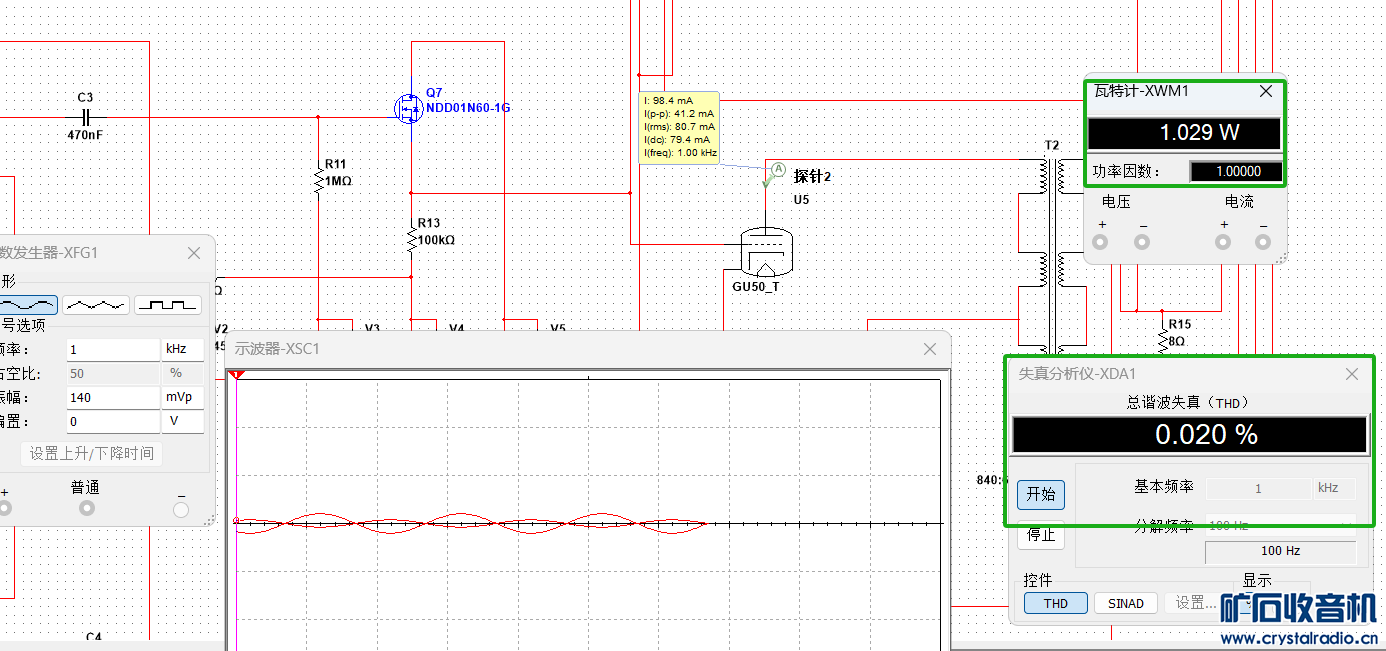
Task: Click the oscilloscope red cursor triangle marker
Action: coord(237,375)
